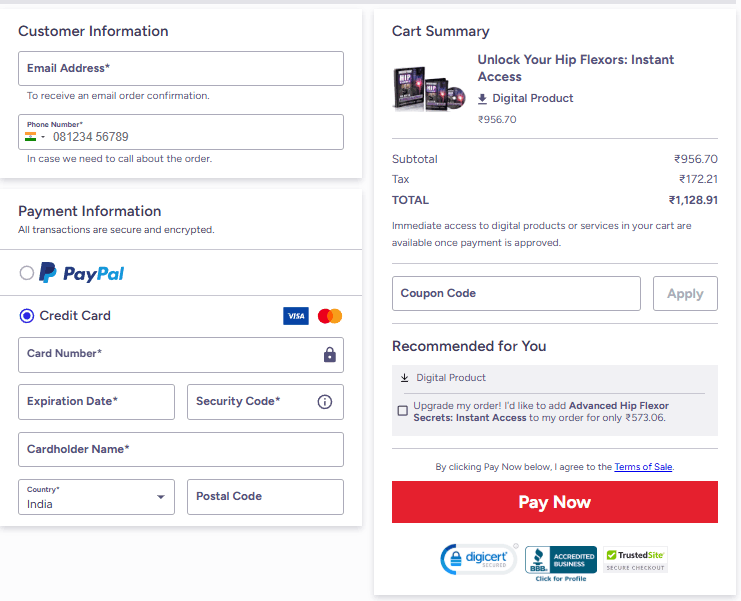Click the Mastercard logo
The width and height of the screenshot is (741, 601).
pos(330,316)
